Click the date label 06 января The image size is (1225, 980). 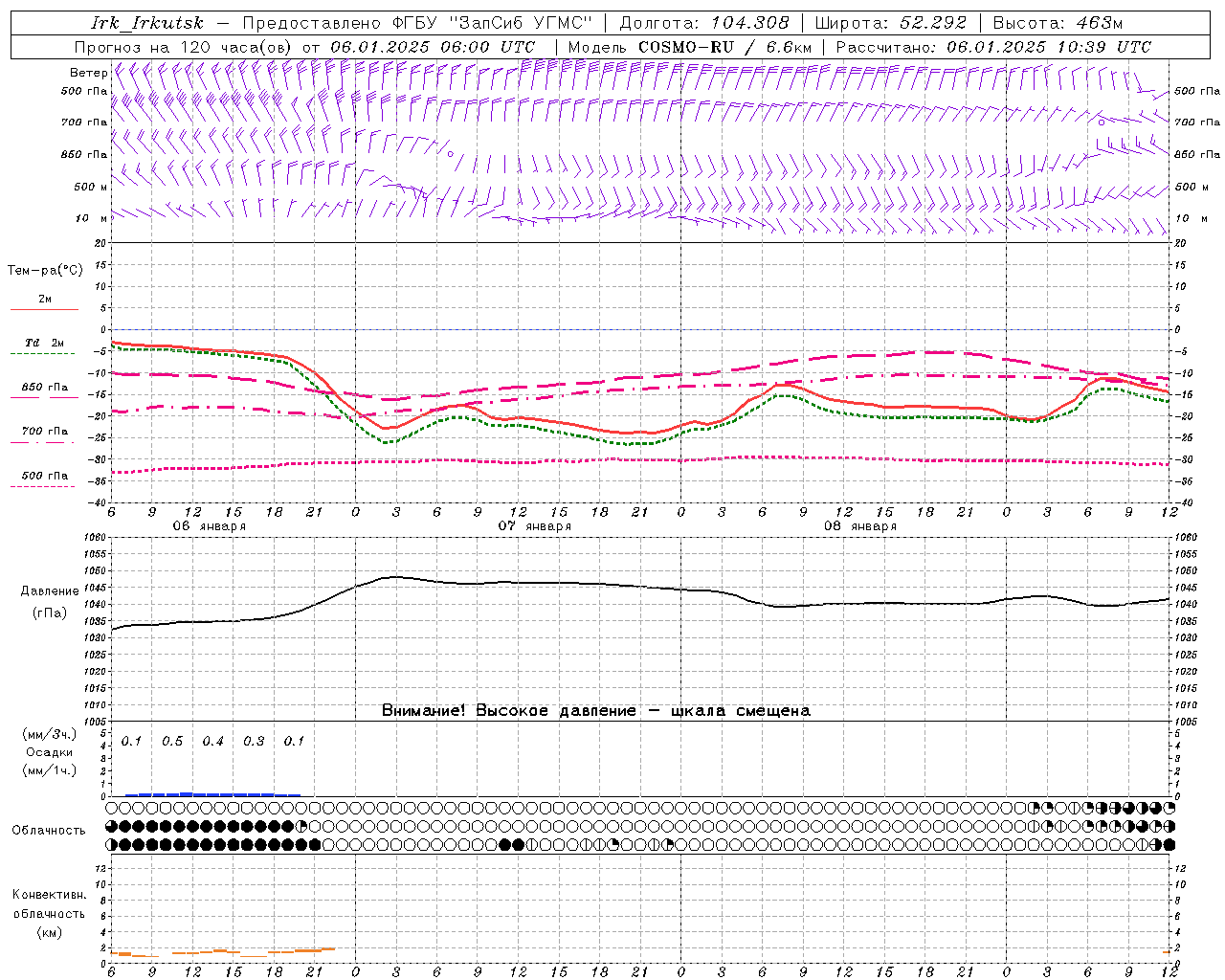[209, 525]
